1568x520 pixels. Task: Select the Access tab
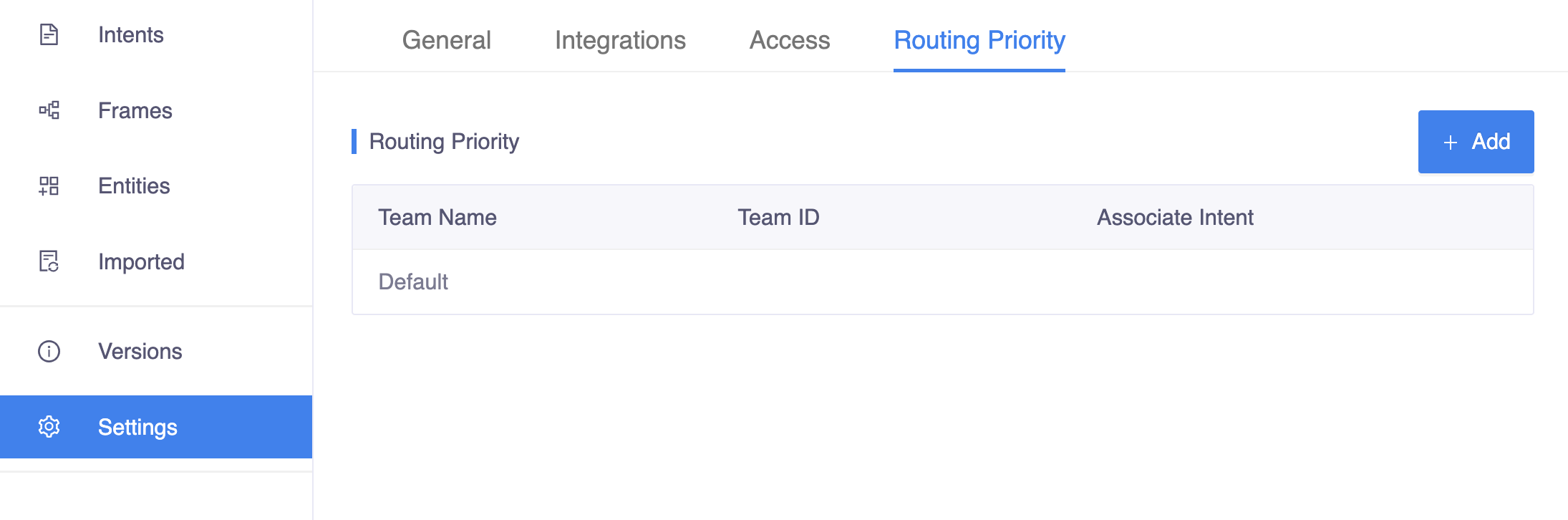(x=789, y=41)
